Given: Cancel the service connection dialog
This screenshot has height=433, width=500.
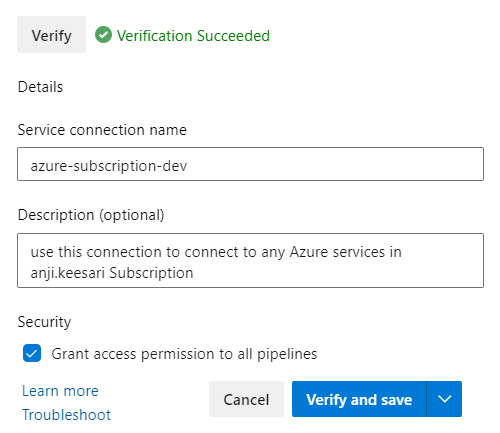Looking at the screenshot, I should (x=246, y=399).
